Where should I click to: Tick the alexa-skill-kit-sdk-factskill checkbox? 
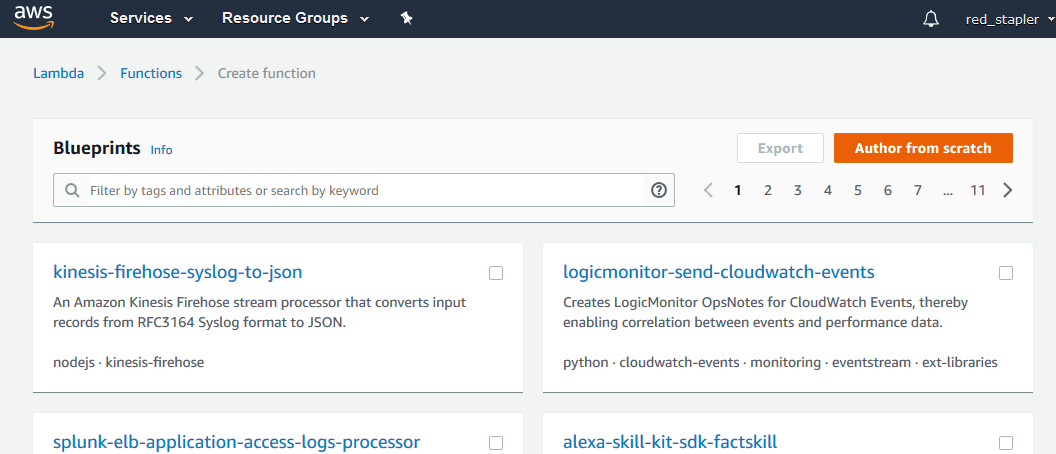1005,443
